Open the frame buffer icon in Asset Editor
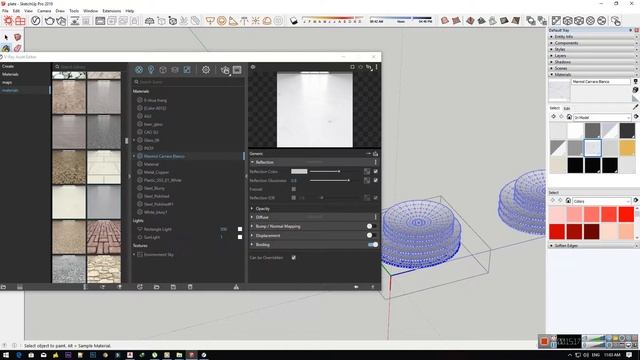The image size is (640, 360). click(x=237, y=70)
